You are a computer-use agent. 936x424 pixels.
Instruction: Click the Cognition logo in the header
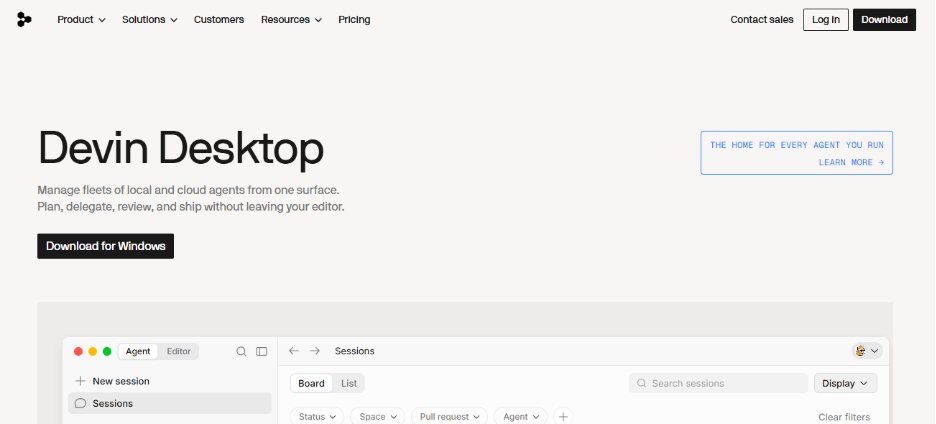(24, 20)
